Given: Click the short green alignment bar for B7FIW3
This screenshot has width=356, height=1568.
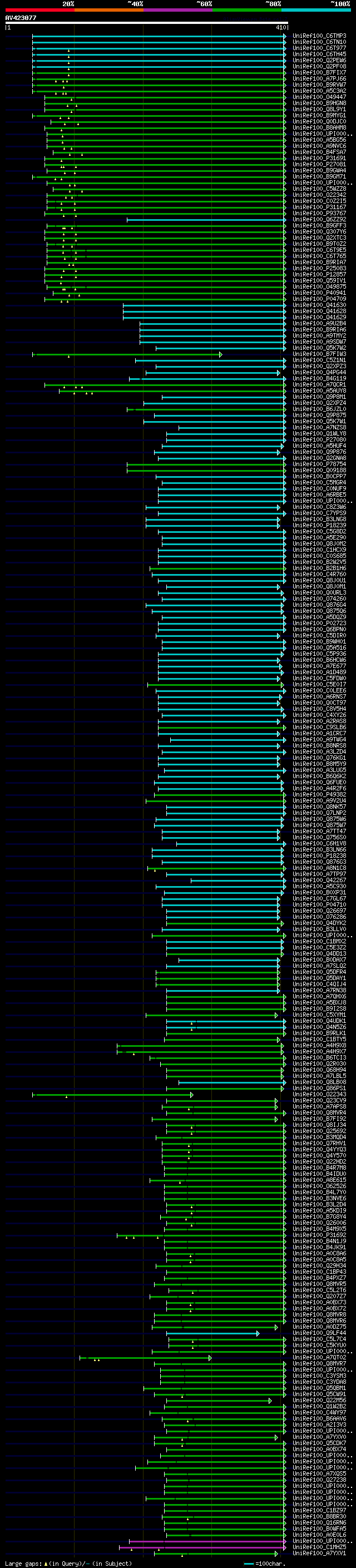Looking at the screenshot, I should (x=127, y=354).
